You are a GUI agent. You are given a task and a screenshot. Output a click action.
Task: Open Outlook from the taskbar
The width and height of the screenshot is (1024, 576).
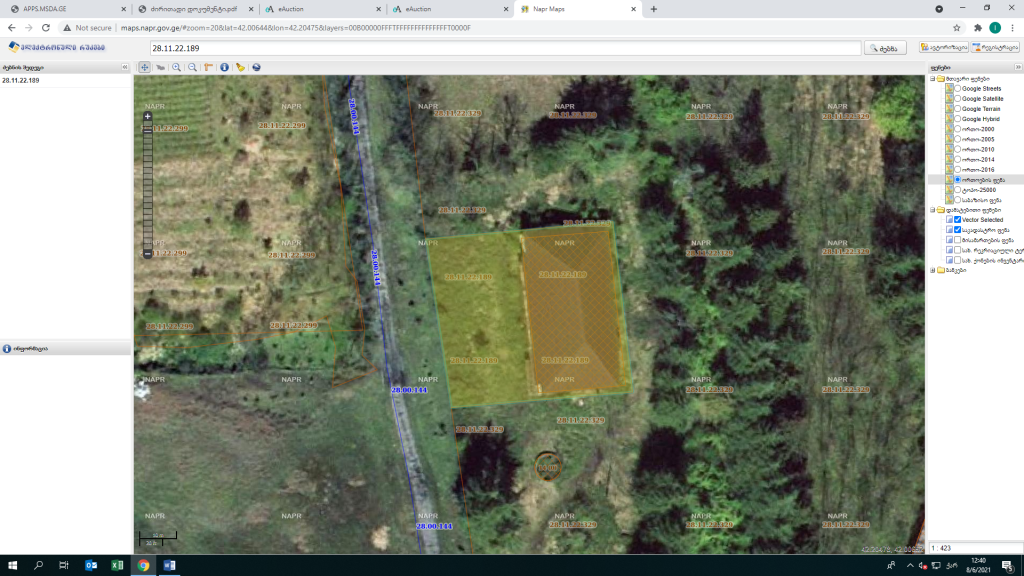(x=91, y=566)
